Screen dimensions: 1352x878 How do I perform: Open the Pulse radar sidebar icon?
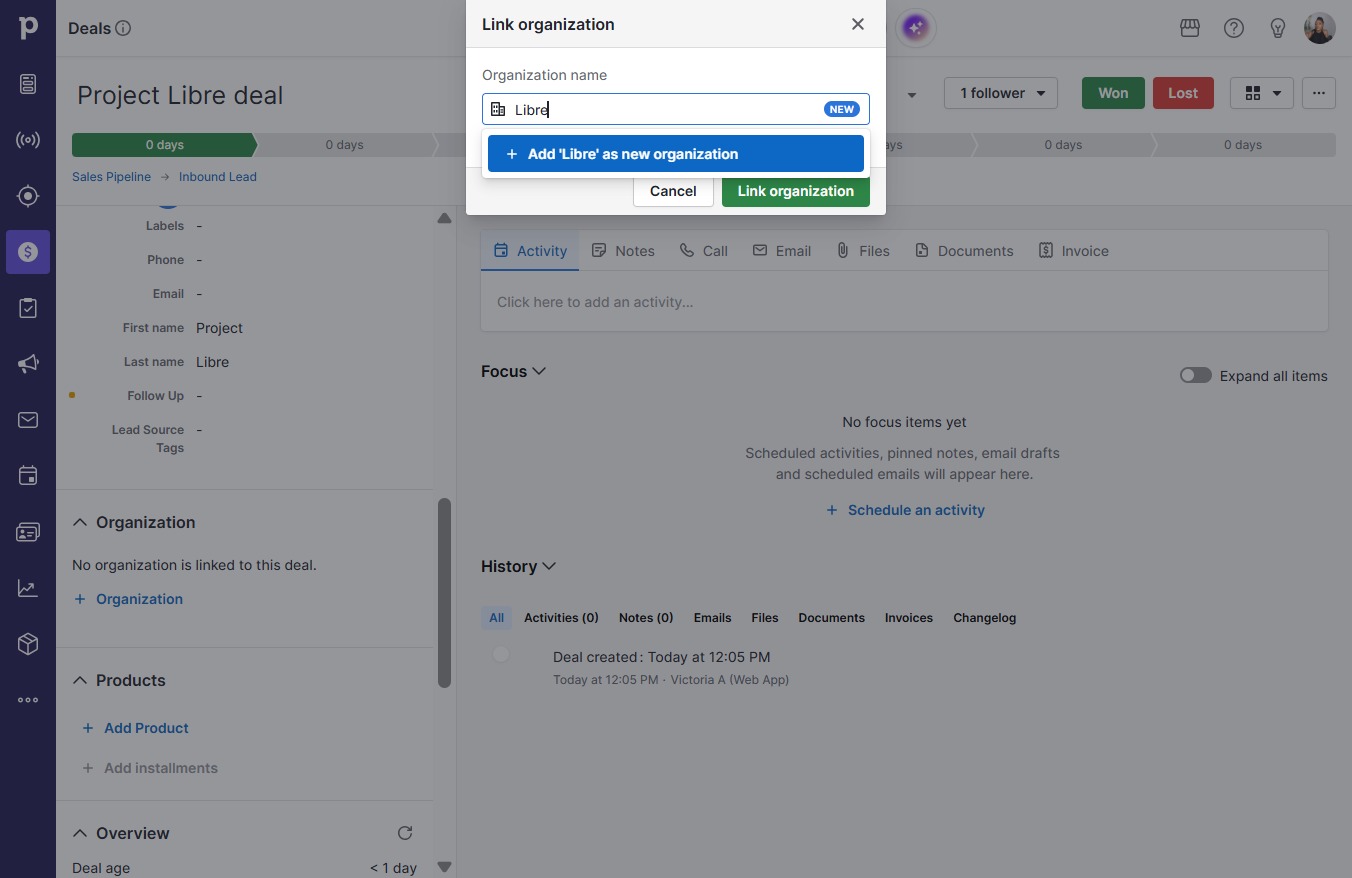click(28, 140)
